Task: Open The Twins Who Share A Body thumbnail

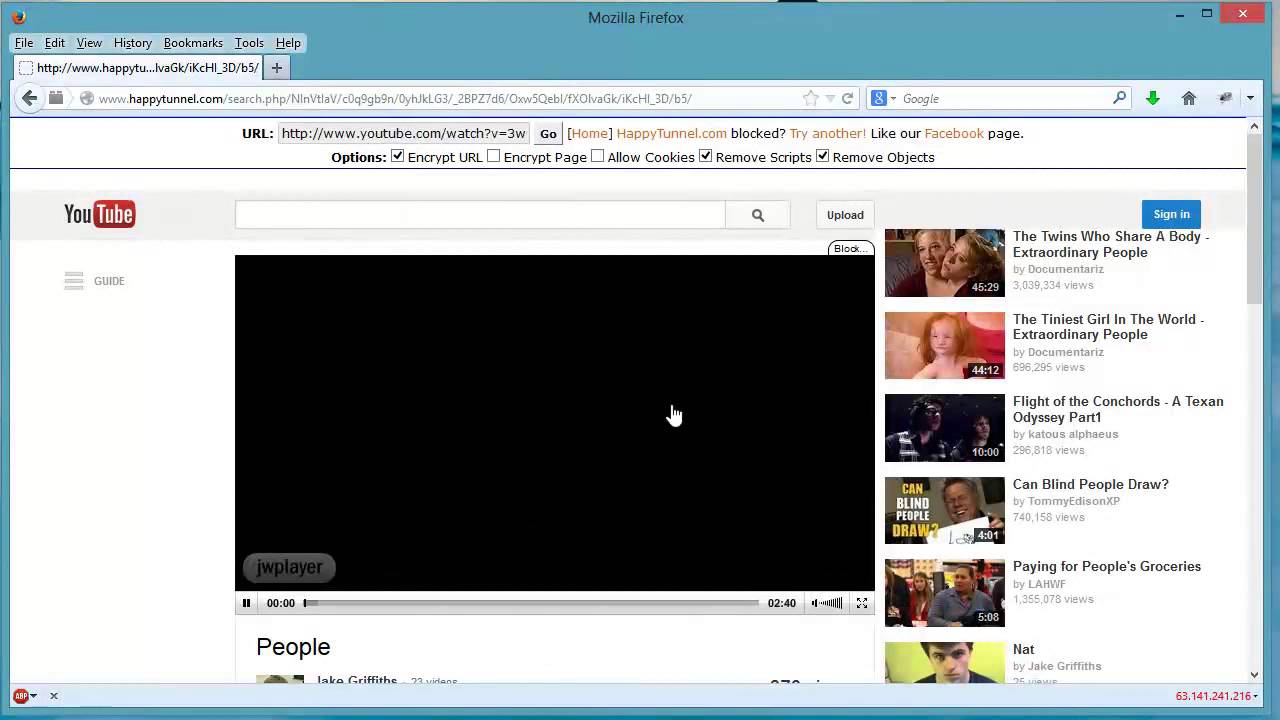Action: (x=945, y=263)
